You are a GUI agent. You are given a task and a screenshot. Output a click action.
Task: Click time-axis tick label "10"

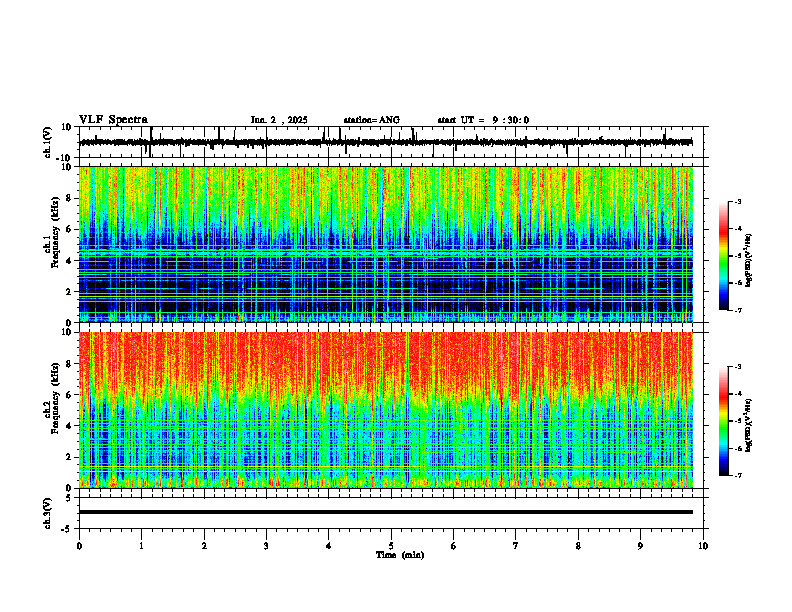pyautogui.click(x=703, y=546)
